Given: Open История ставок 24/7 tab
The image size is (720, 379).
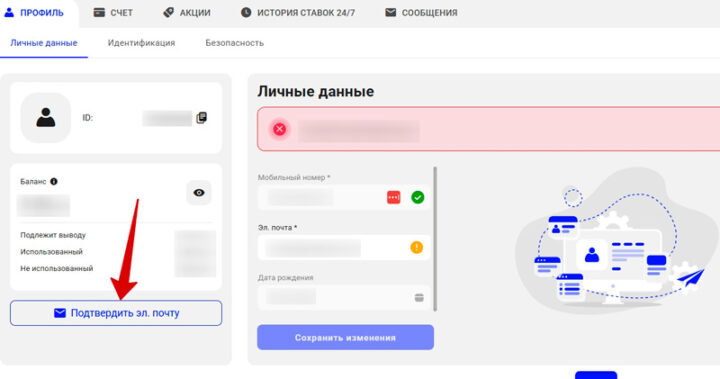Looking at the screenshot, I should (298, 13).
